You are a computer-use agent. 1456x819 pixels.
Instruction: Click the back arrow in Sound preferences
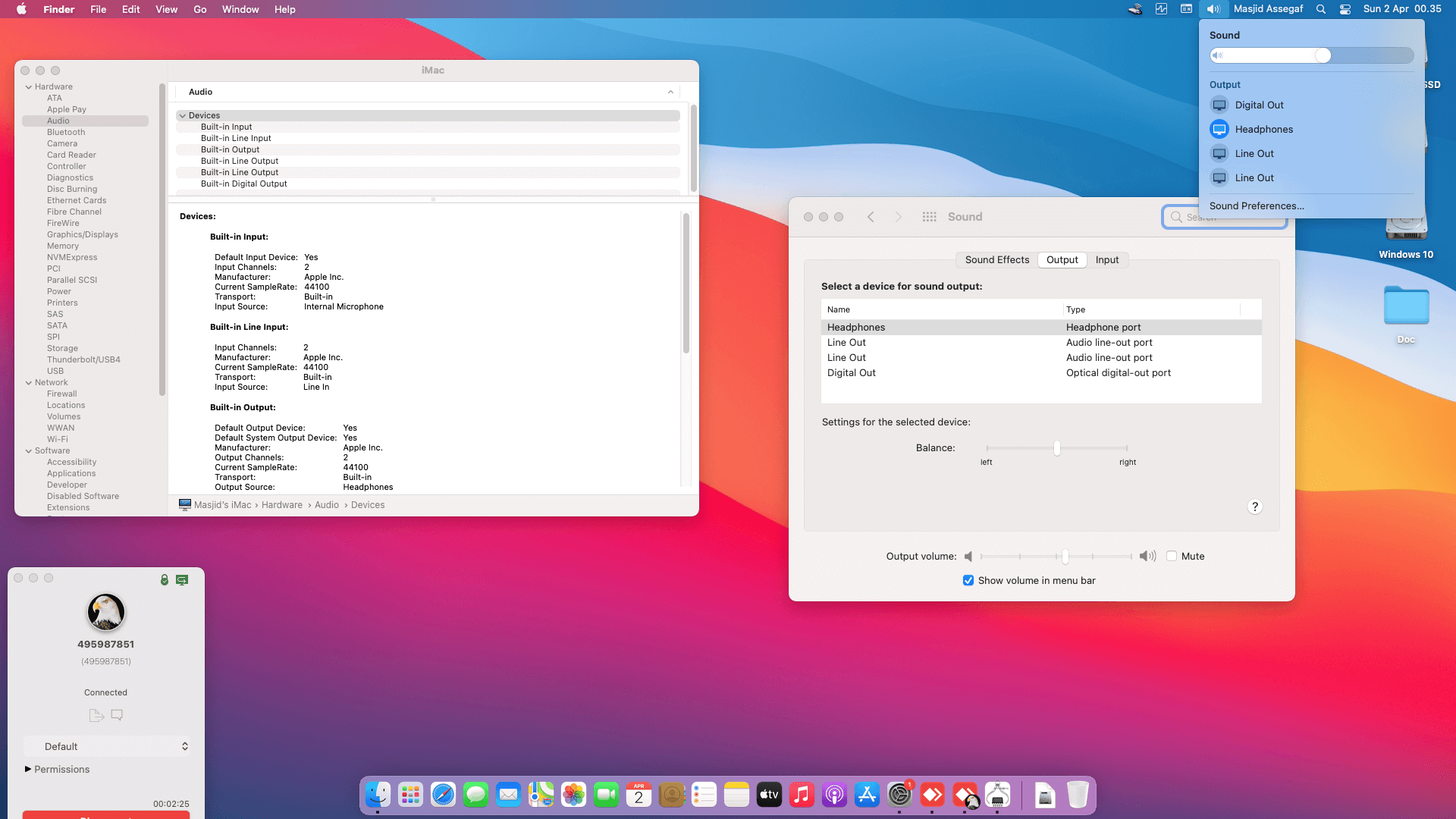(871, 217)
